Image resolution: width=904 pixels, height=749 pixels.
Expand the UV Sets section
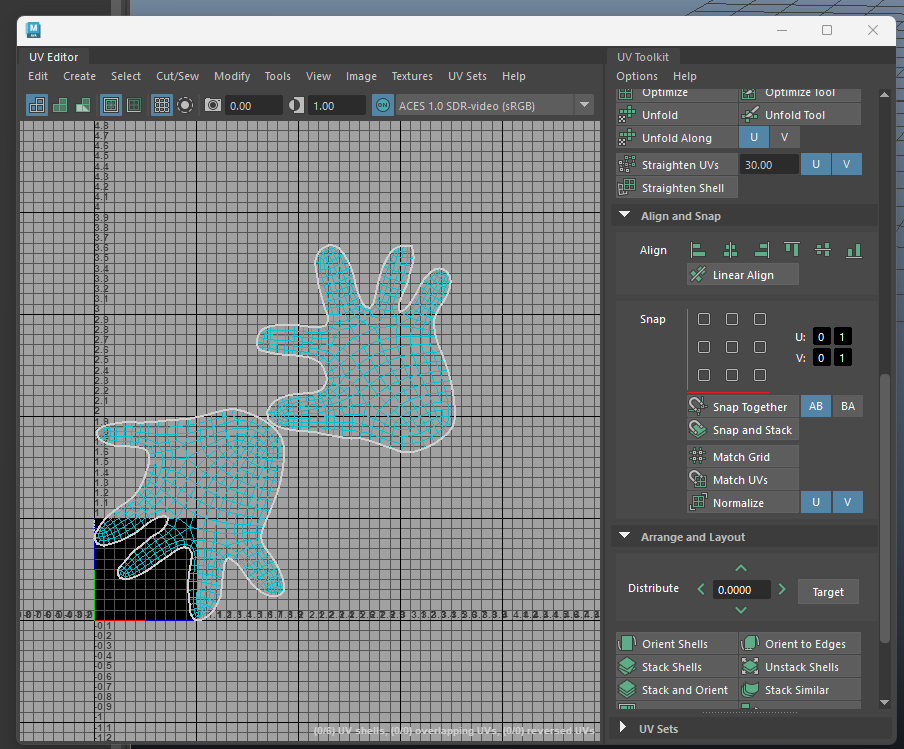pos(623,727)
